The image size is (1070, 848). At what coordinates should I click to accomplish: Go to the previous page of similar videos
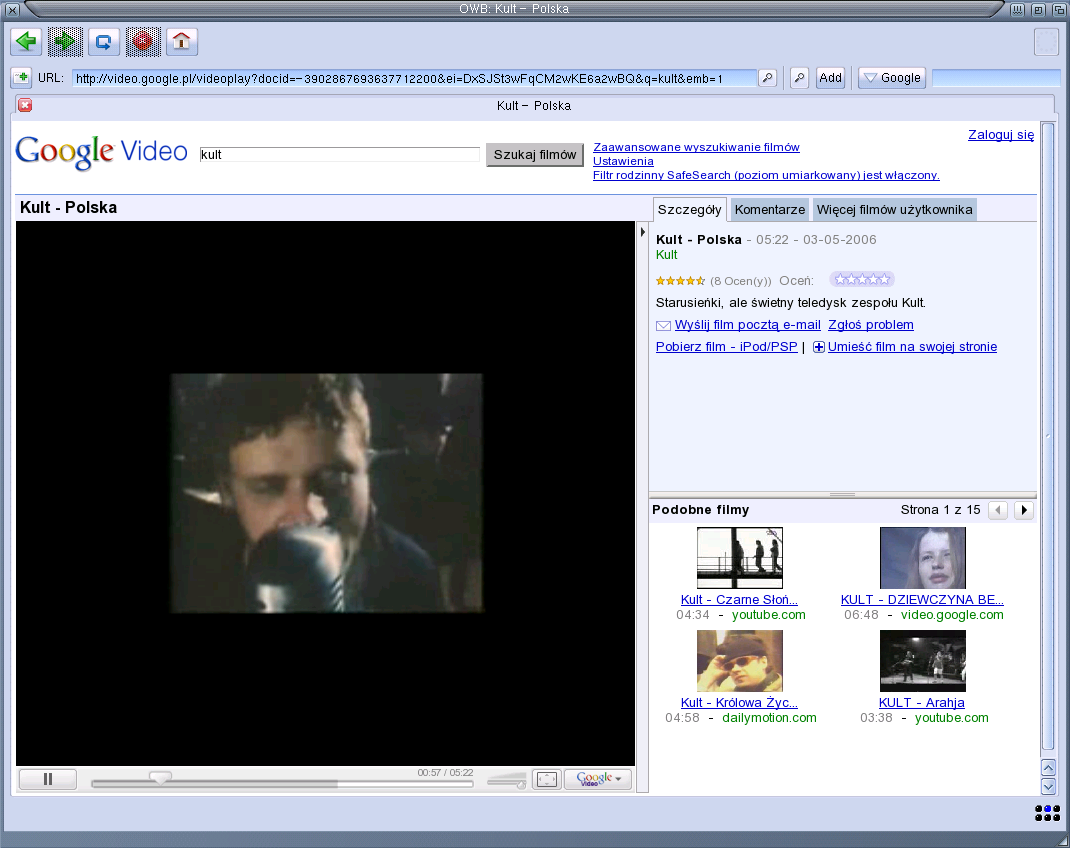[998, 510]
